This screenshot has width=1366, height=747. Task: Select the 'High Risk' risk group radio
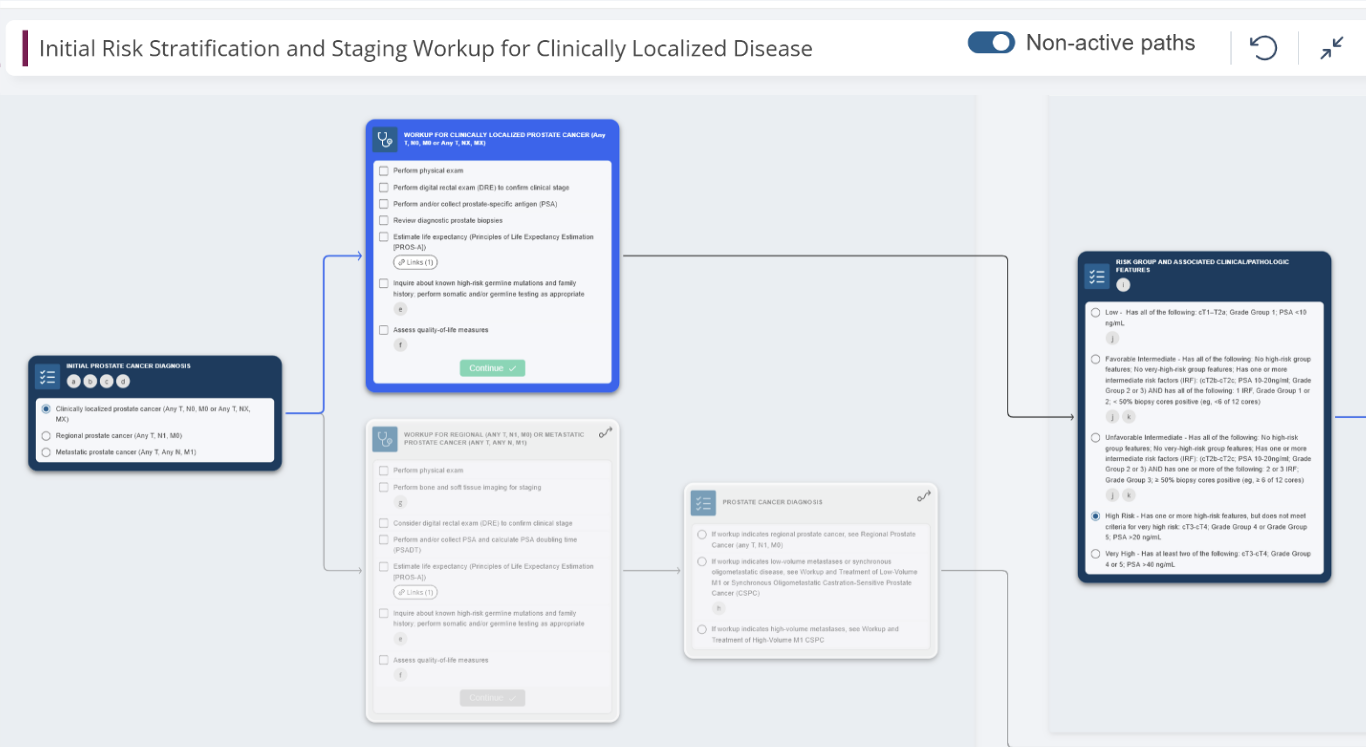(x=1096, y=517)
